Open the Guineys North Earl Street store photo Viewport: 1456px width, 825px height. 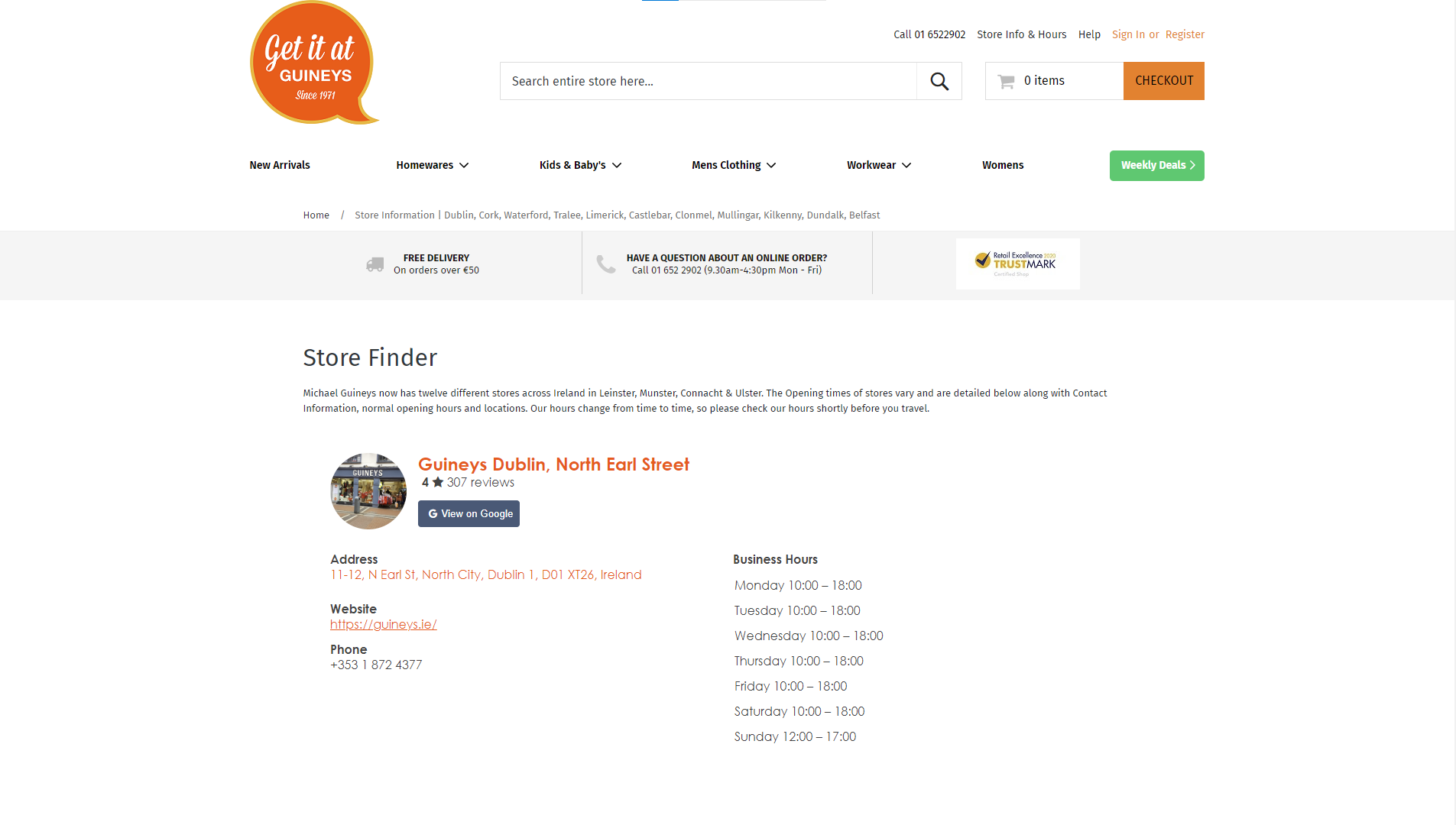click(x=368, y=491)
